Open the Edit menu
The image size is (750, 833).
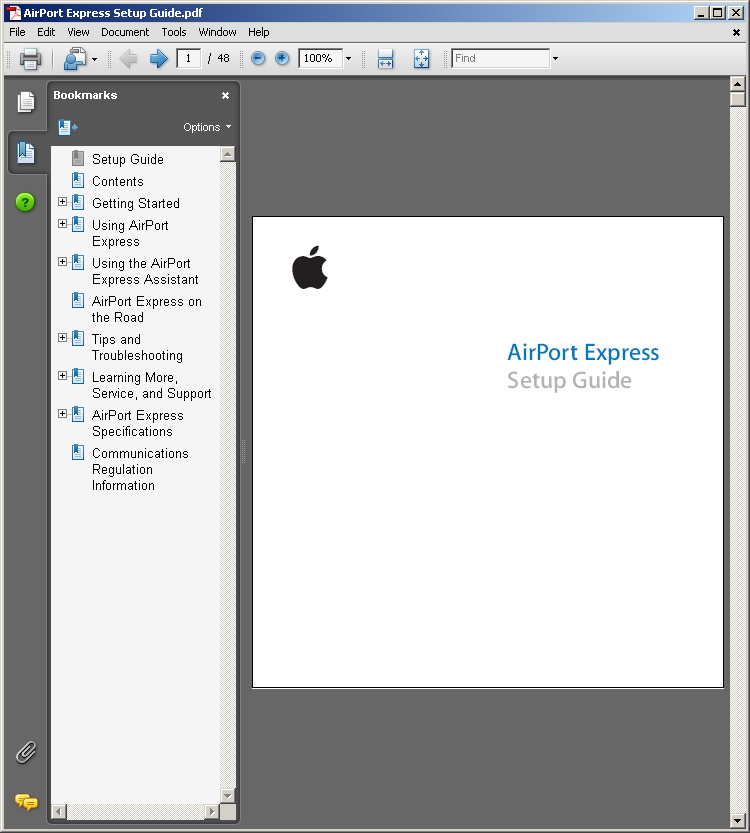tap(46, 32)
